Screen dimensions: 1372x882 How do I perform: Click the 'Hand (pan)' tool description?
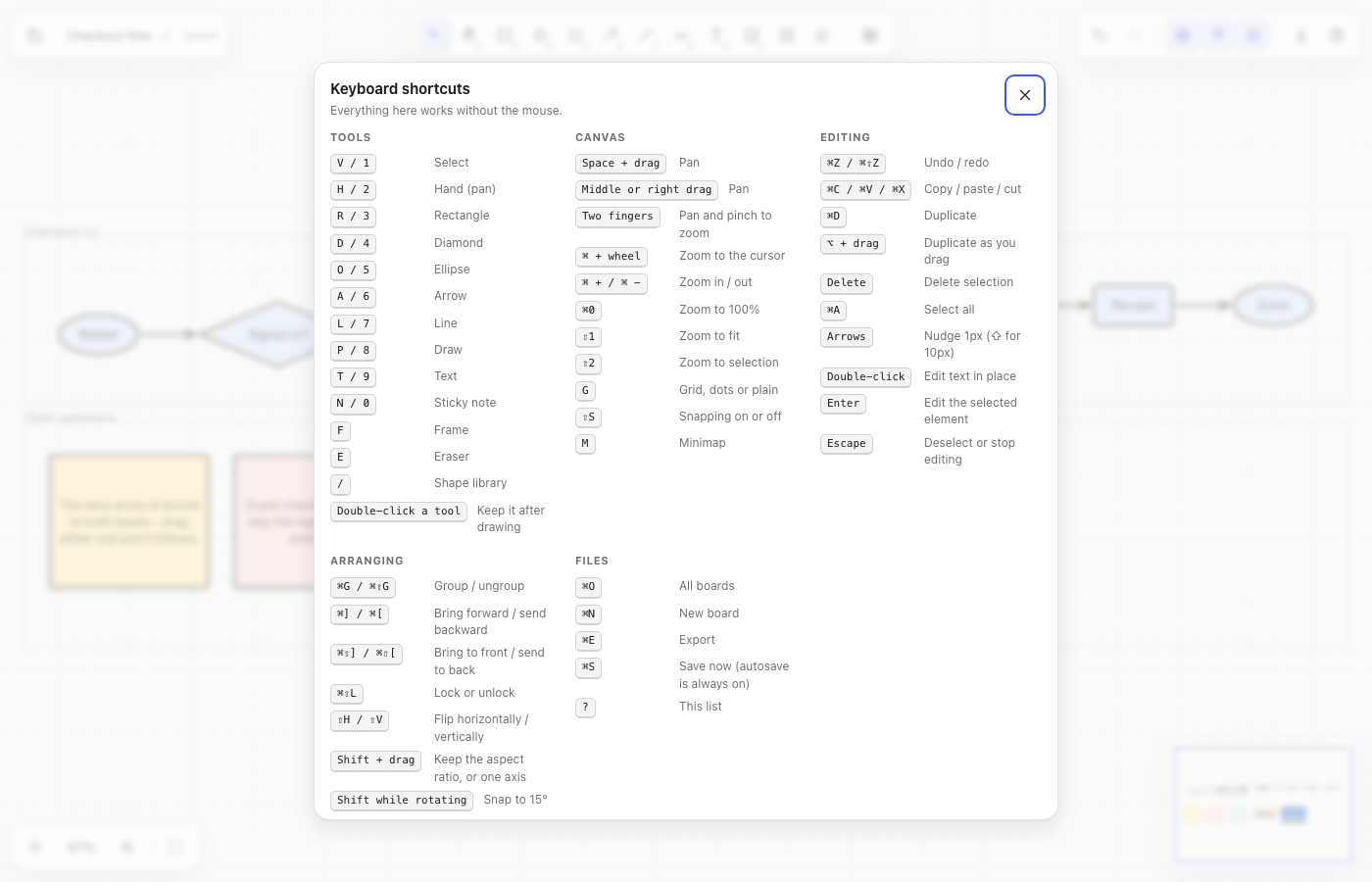coord(465,189)
